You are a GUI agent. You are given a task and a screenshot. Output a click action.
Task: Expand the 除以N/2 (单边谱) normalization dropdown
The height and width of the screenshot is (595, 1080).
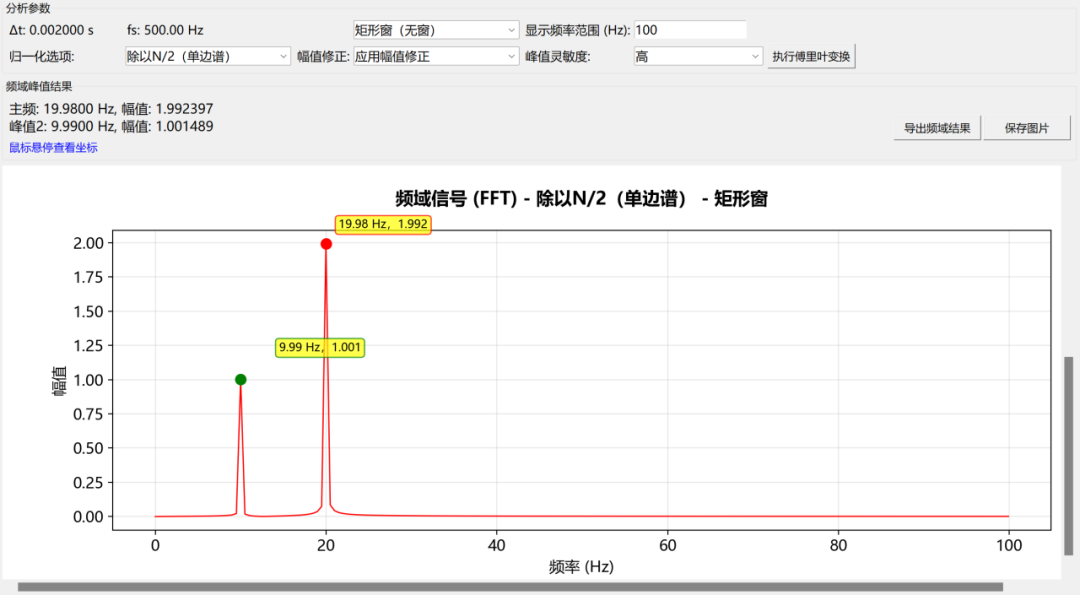coord(207,56)
